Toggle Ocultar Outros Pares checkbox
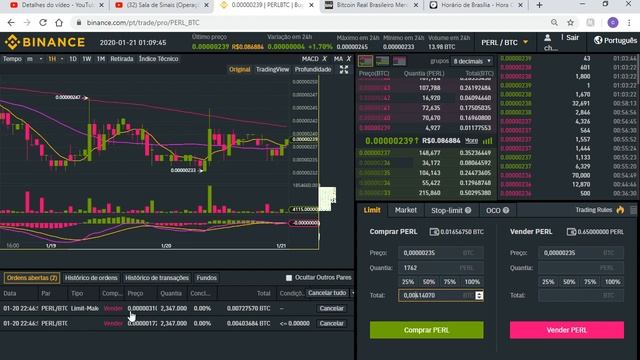The height and width of the screenshot is (360, 640). [x=289, y=278]
